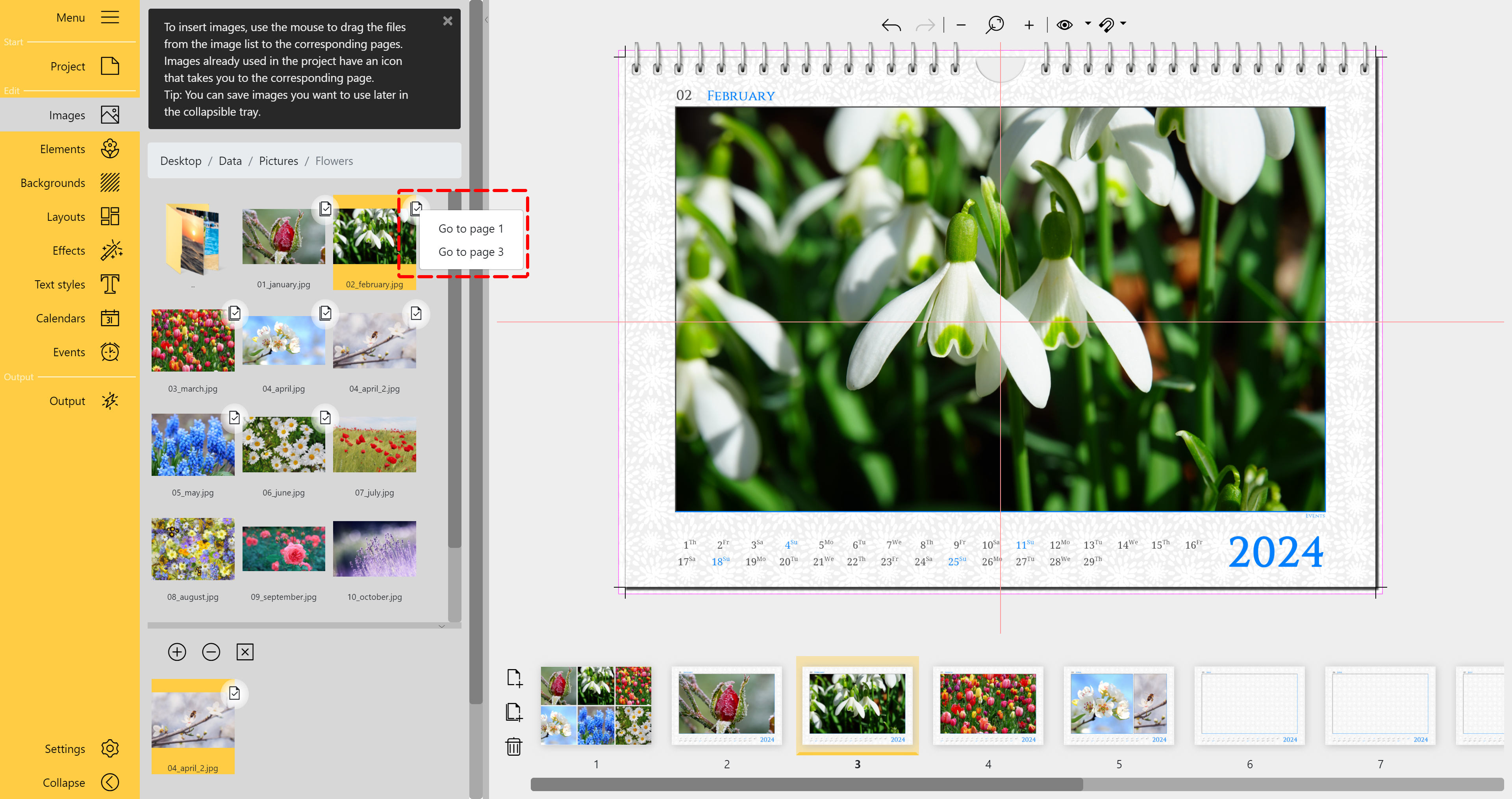This screenshot has width=1512, height=799.
Task: Click the duplicate page icon
Action: (x=513, y=712)
